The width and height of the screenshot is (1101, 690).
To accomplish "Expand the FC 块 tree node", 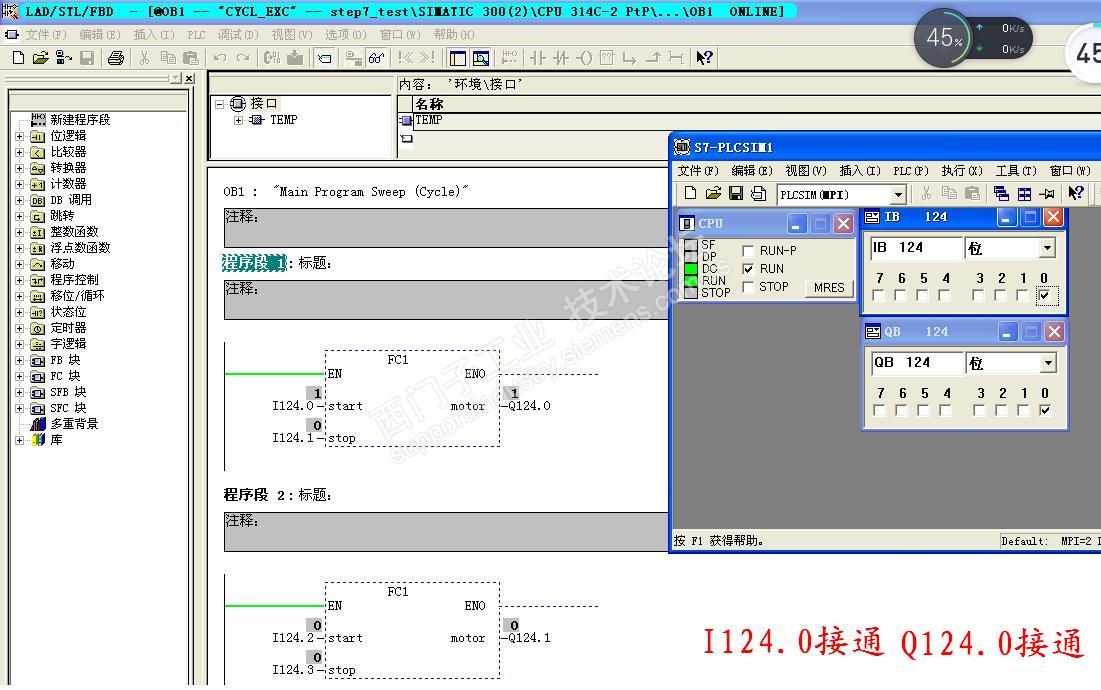I will tap(20, 377).
